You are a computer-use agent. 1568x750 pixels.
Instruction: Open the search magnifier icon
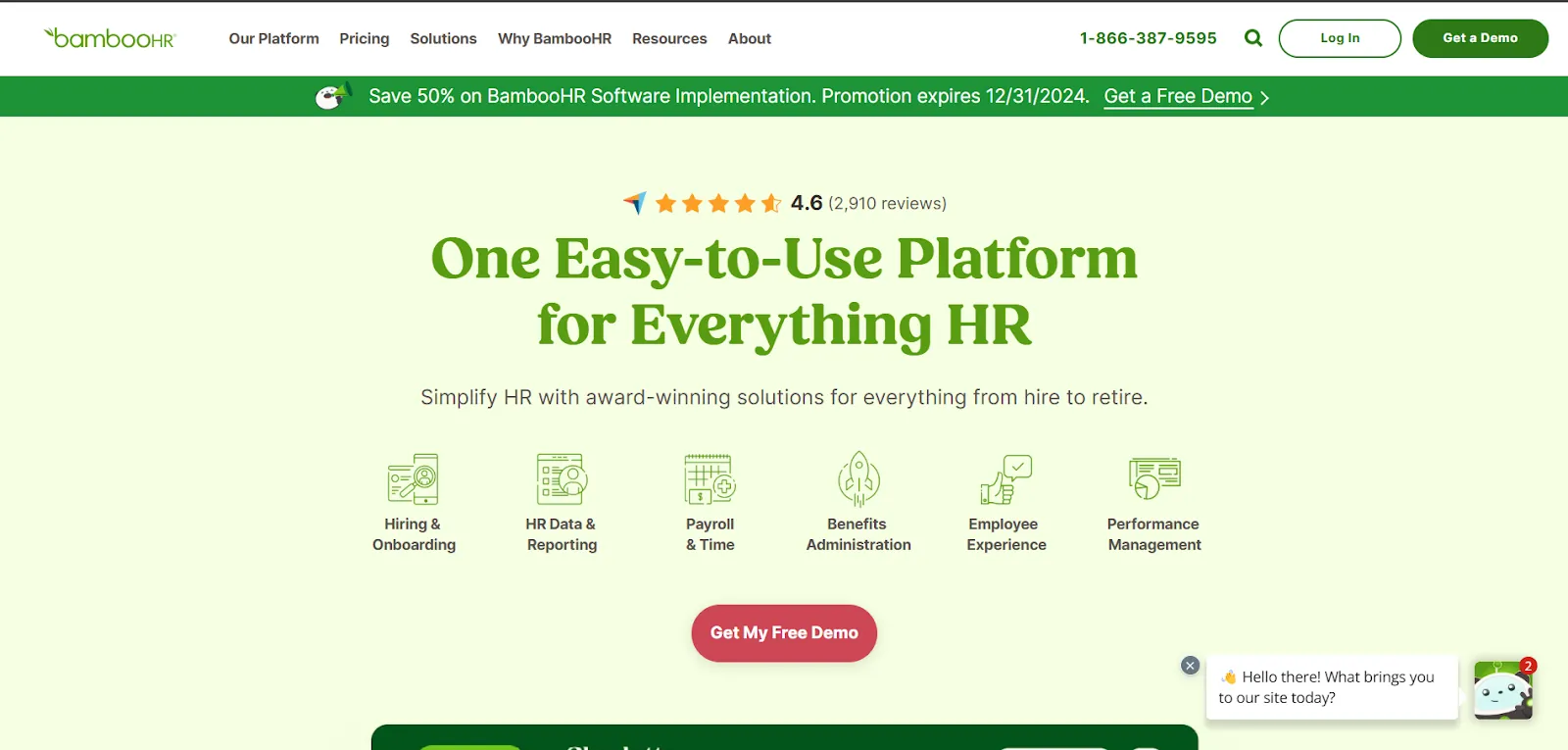point(1253,38)
